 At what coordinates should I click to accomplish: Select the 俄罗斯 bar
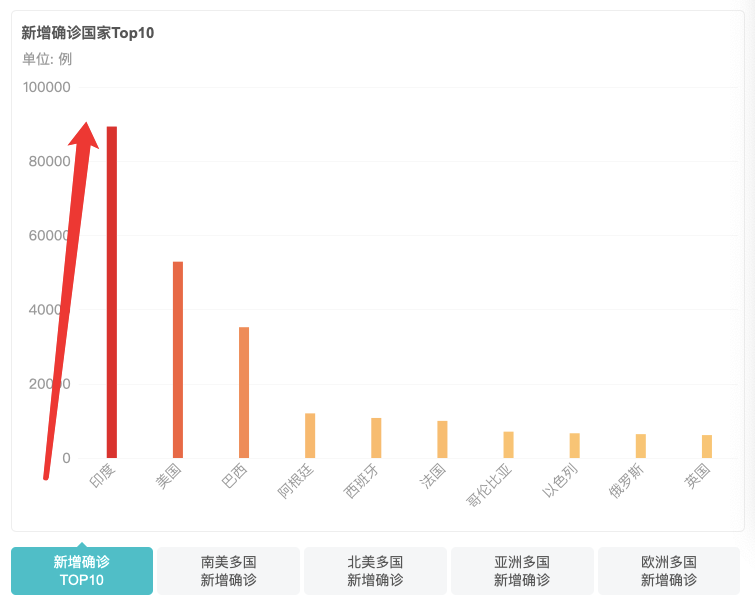pyautogui.click(x=641, y=446)
